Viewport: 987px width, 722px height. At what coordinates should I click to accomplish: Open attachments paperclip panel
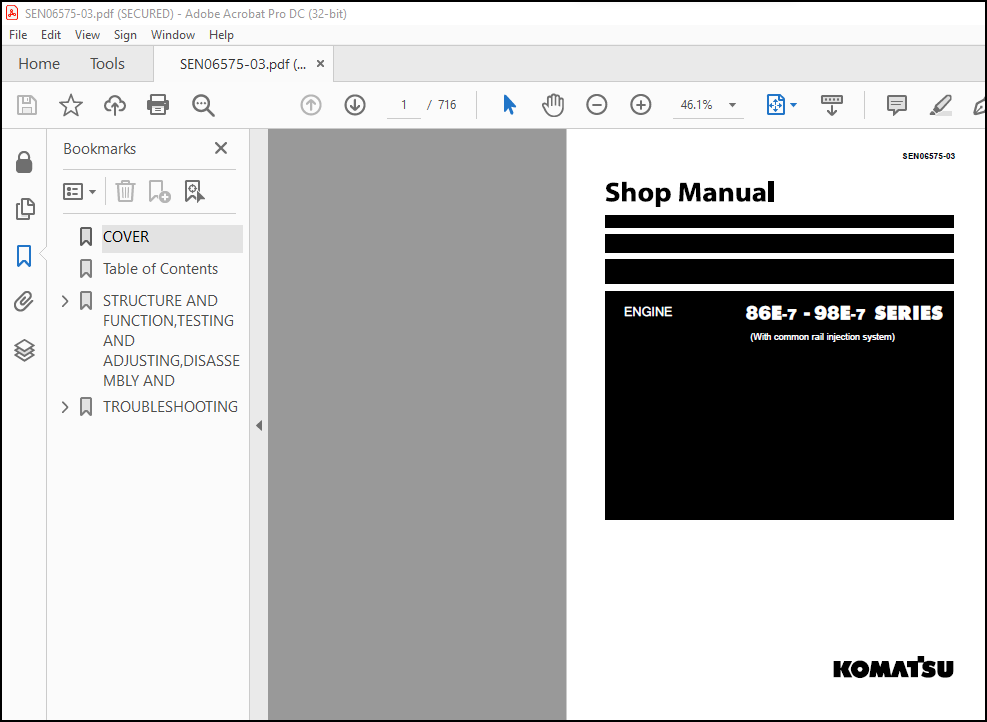click(24, 302)
